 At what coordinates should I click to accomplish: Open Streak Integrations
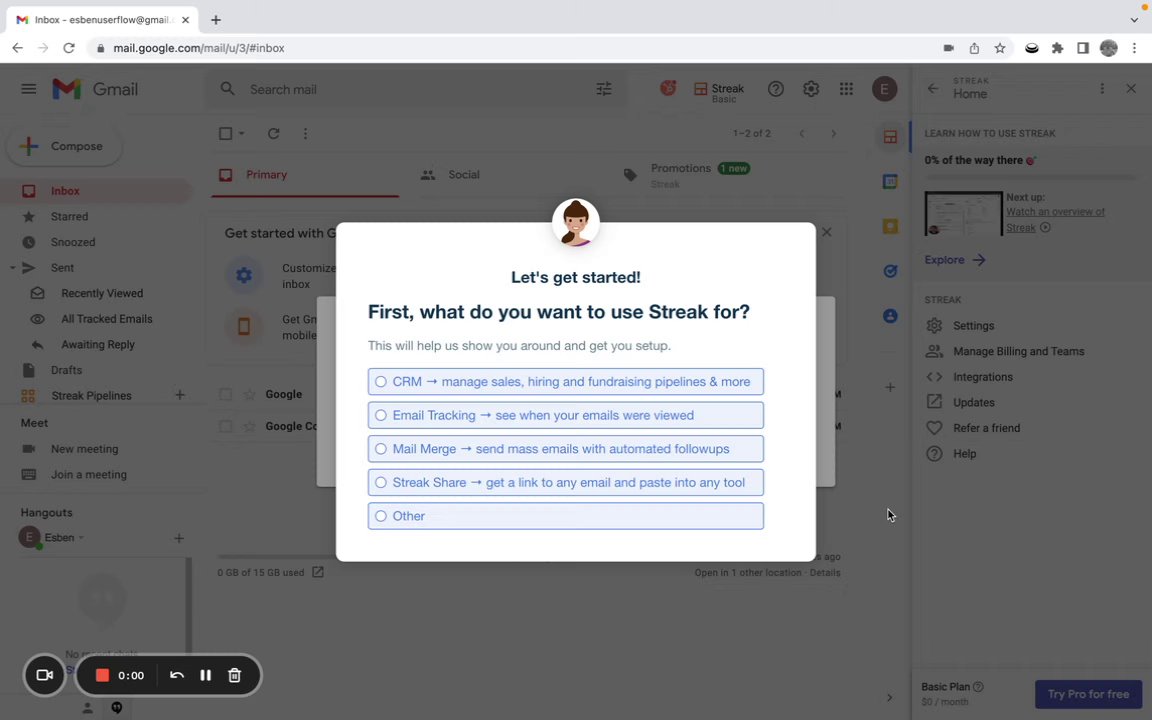(x=982, y=377)
